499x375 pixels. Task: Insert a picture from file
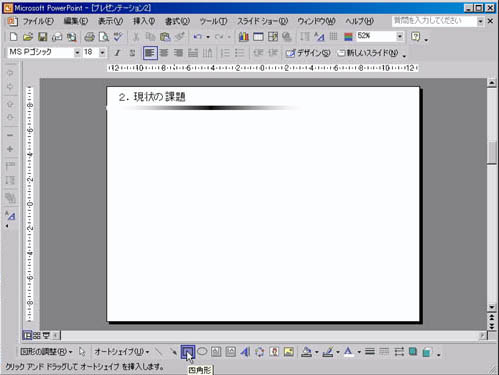click(289, 352)
